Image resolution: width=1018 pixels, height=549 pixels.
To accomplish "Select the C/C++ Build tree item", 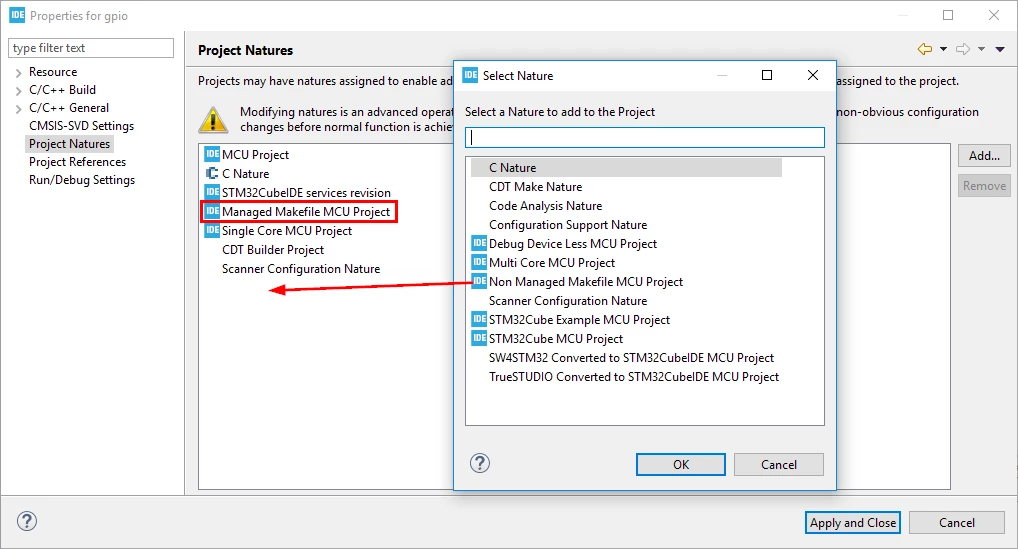I will point(62,90).
